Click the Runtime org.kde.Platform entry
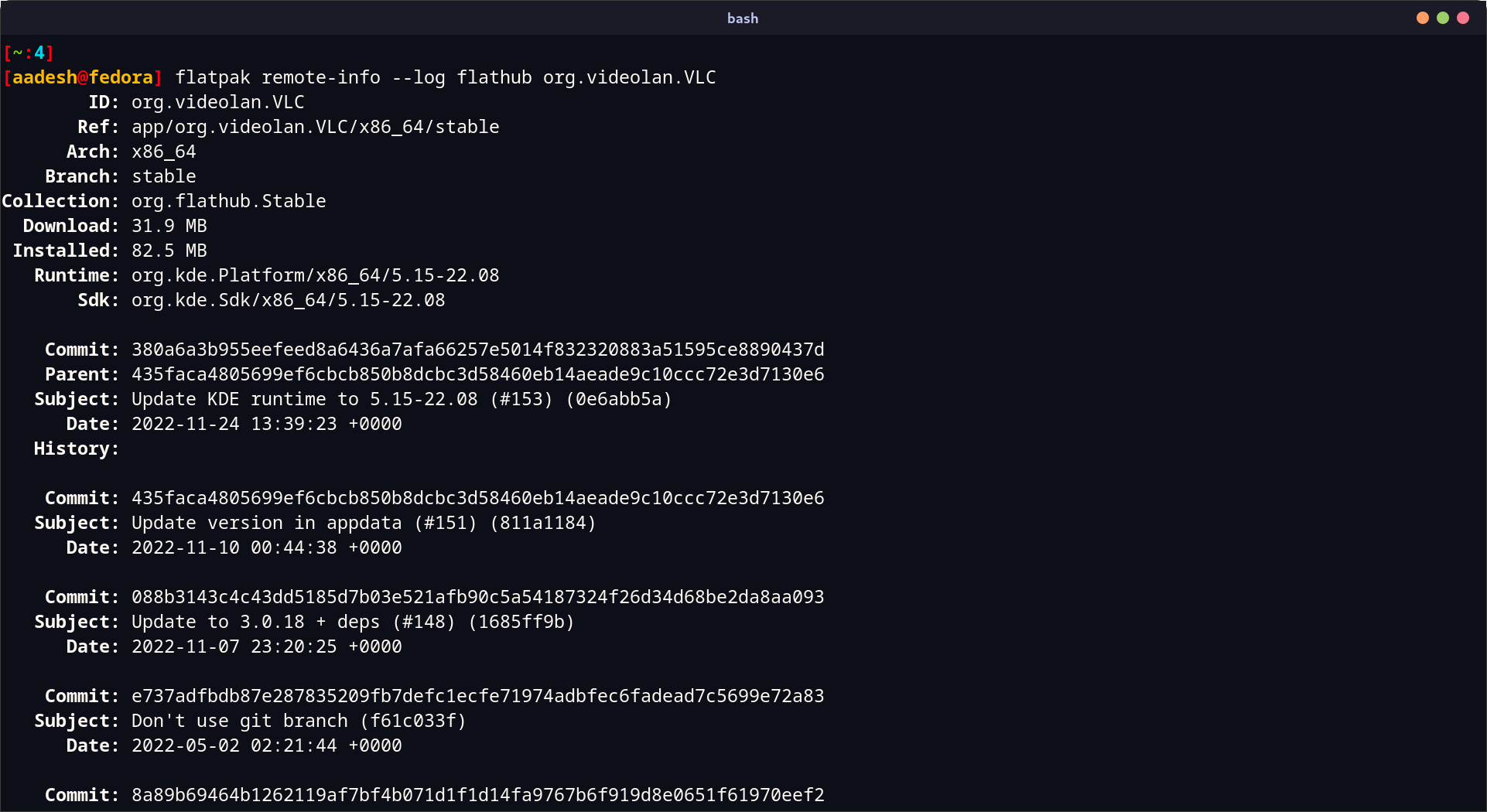This screenshot has height=812, width=1487. 315,275
